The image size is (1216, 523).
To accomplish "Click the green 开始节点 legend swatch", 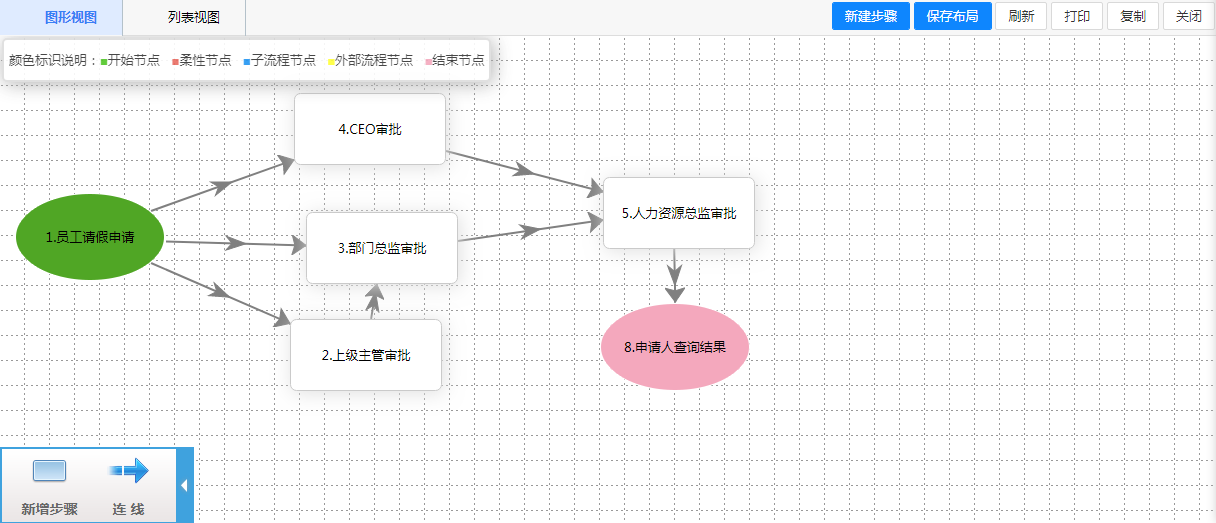I will (104, 61).
